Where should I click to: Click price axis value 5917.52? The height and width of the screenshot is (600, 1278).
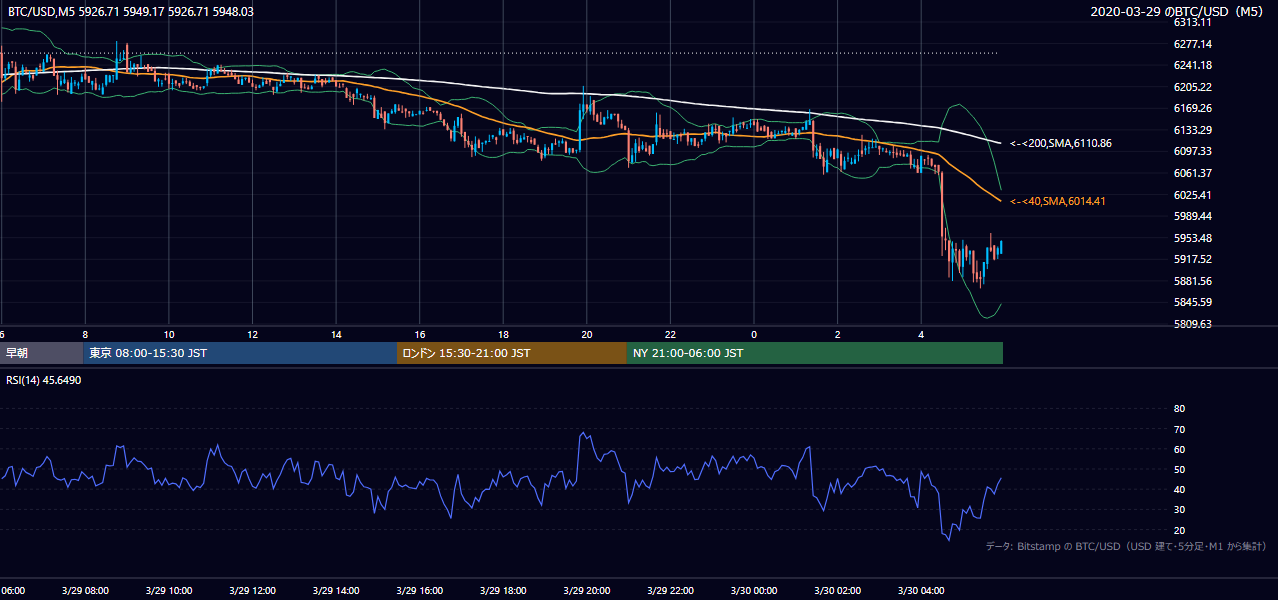1192,259
